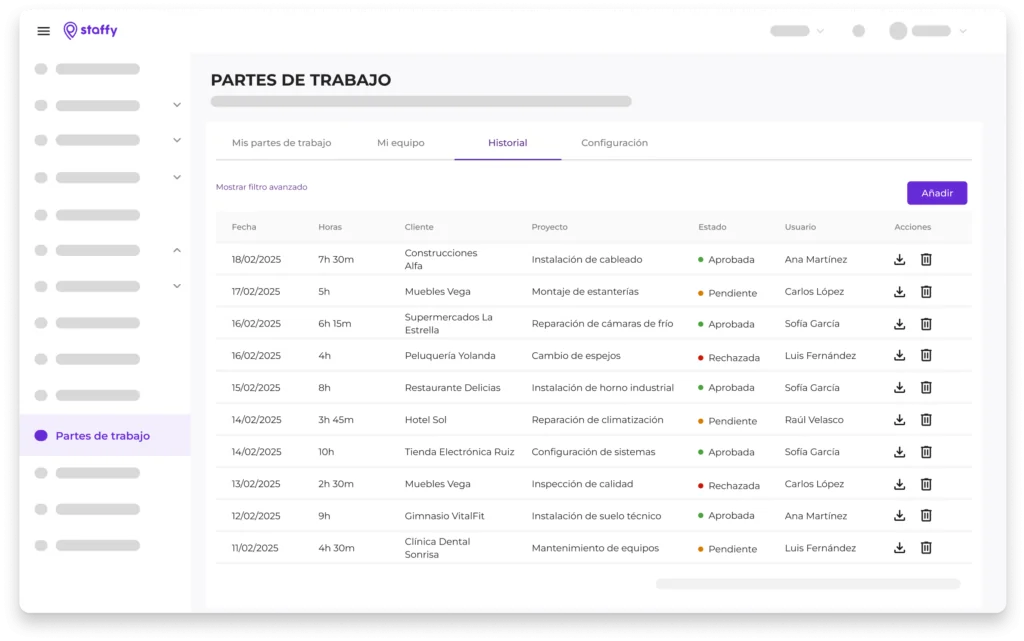Click the Staffy logo
Viewport: 1024px width, 641px height.
(x=90, y=31)
